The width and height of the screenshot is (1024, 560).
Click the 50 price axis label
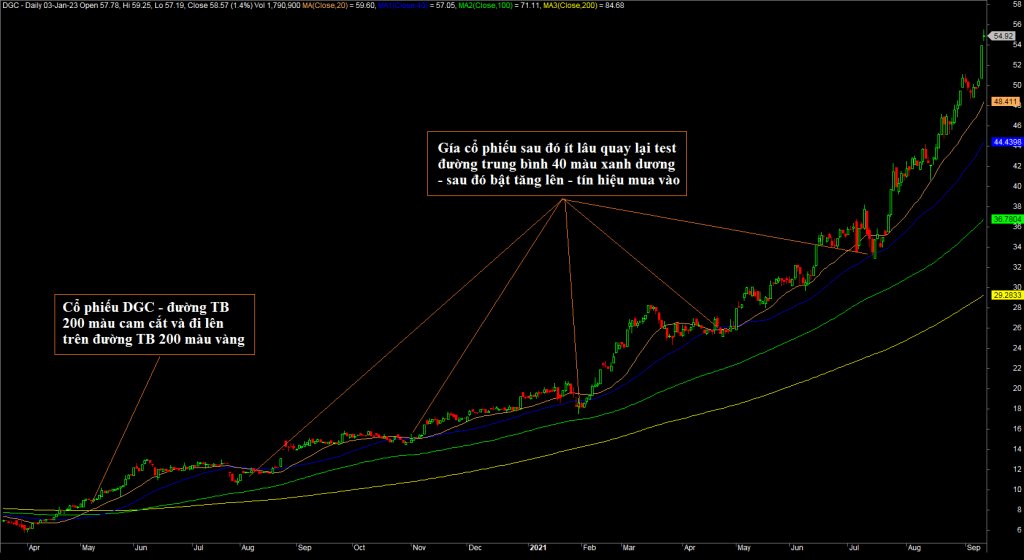(1017, 85)
